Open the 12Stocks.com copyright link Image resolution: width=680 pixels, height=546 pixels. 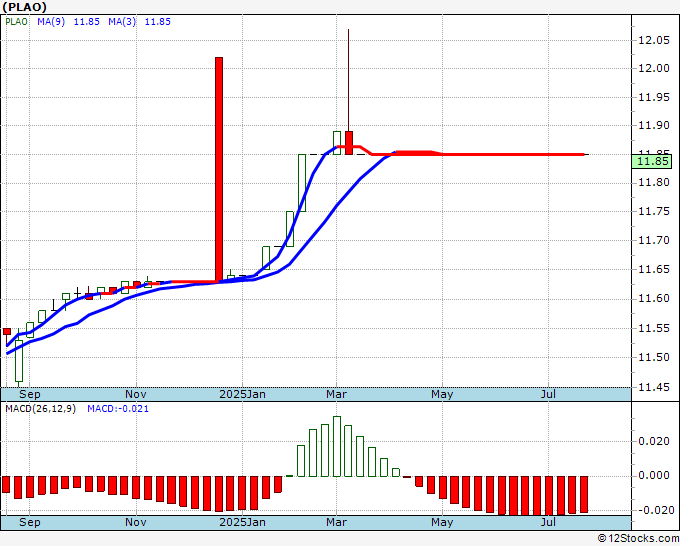(638, 538)
